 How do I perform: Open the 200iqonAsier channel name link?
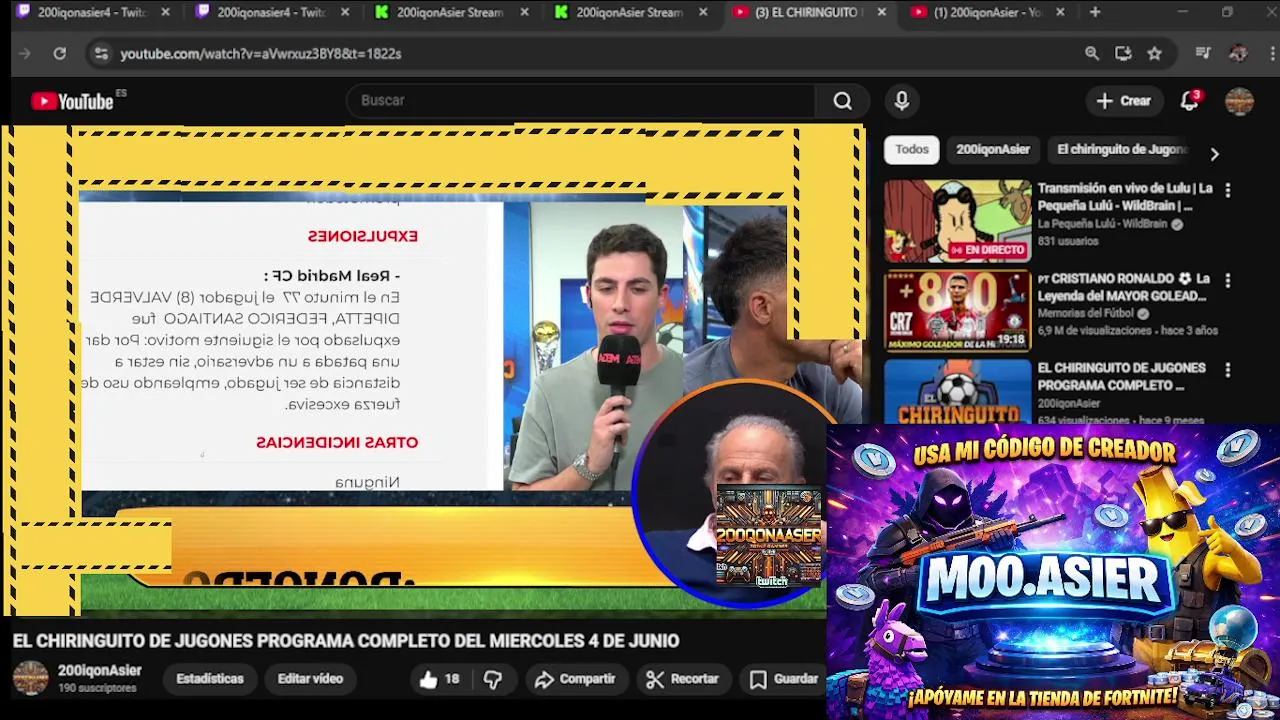pyautogui.click(x=99, y=671)
